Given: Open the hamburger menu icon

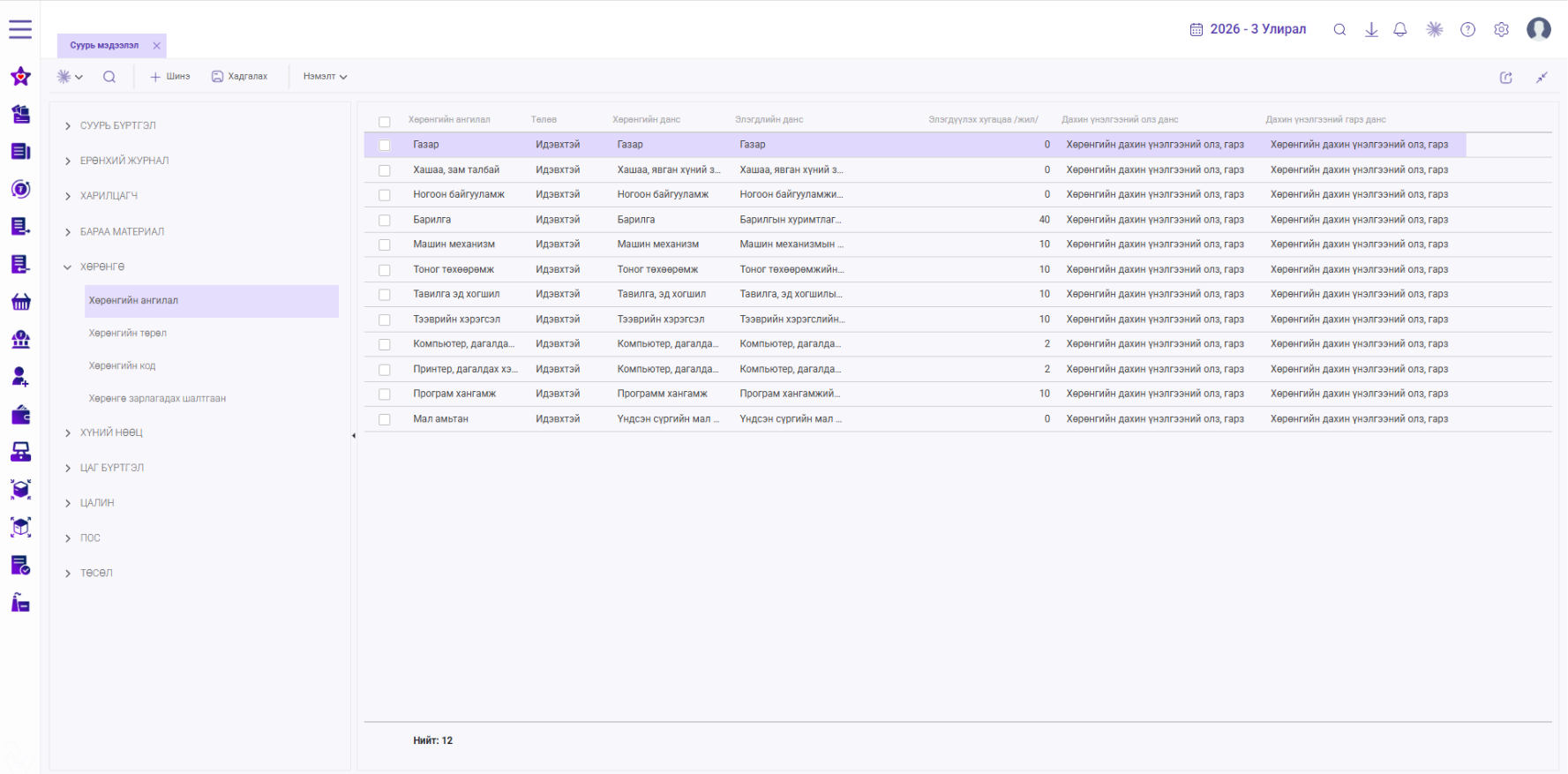Looking at the screenshot, I should (20, 29).
